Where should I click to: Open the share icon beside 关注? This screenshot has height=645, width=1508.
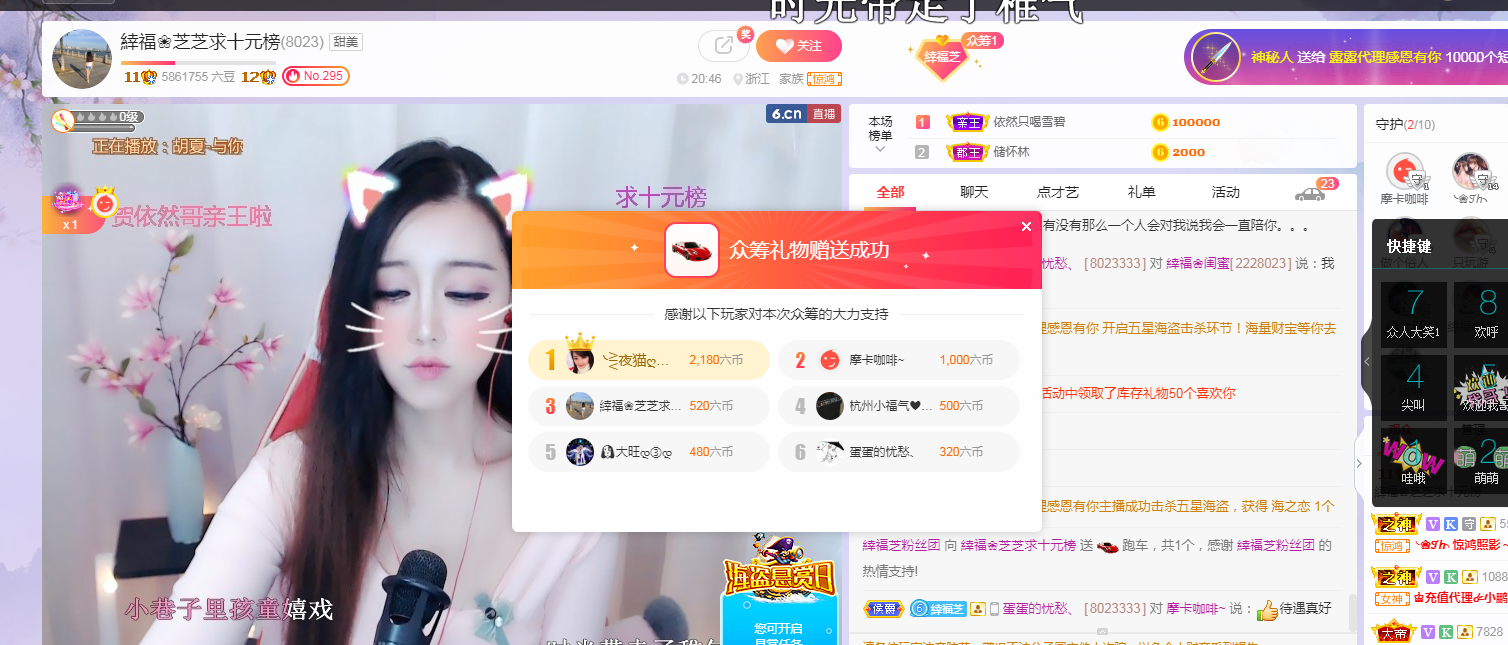(724, 46)
